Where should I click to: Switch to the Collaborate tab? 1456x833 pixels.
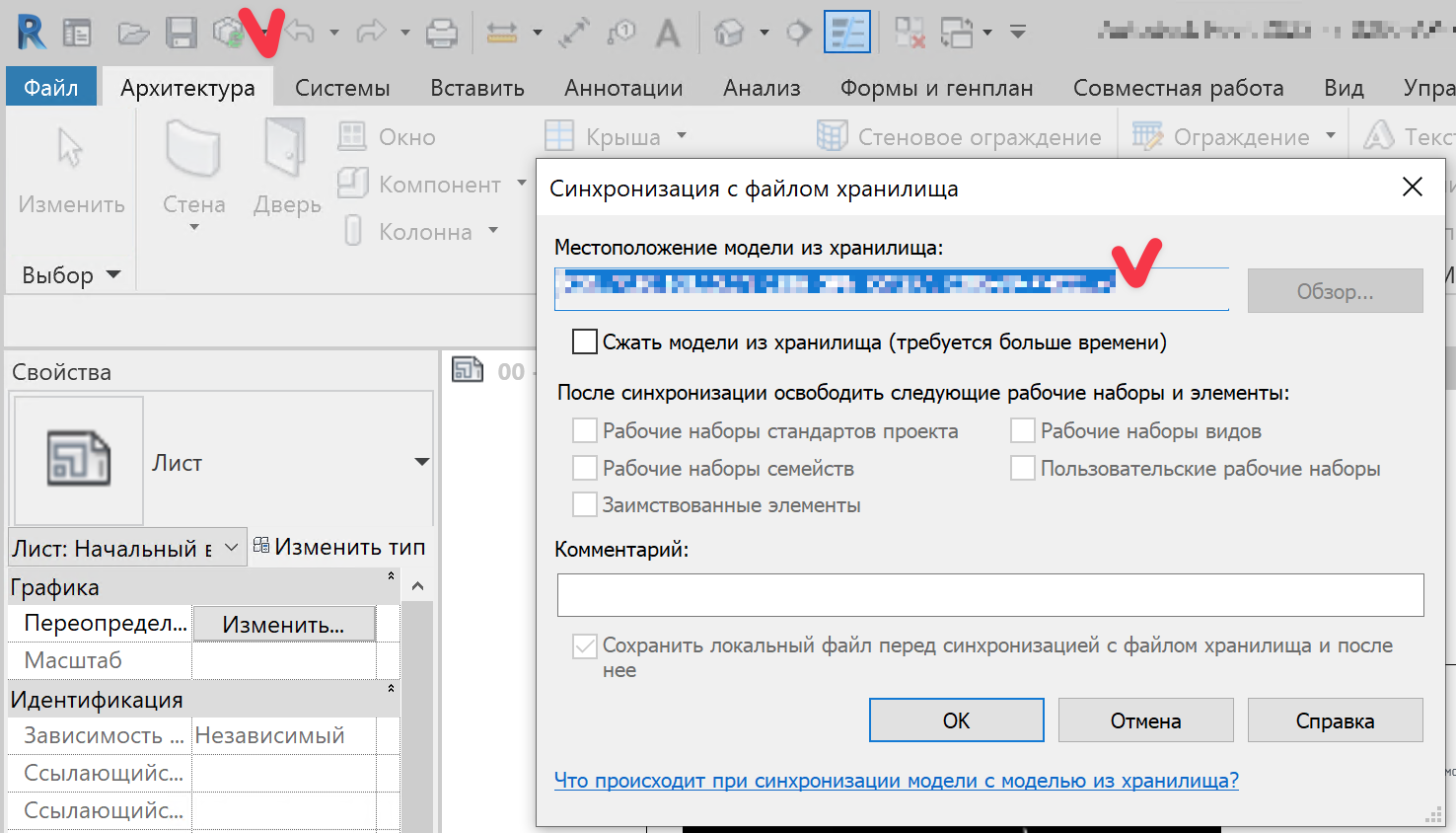[1179, 88]
